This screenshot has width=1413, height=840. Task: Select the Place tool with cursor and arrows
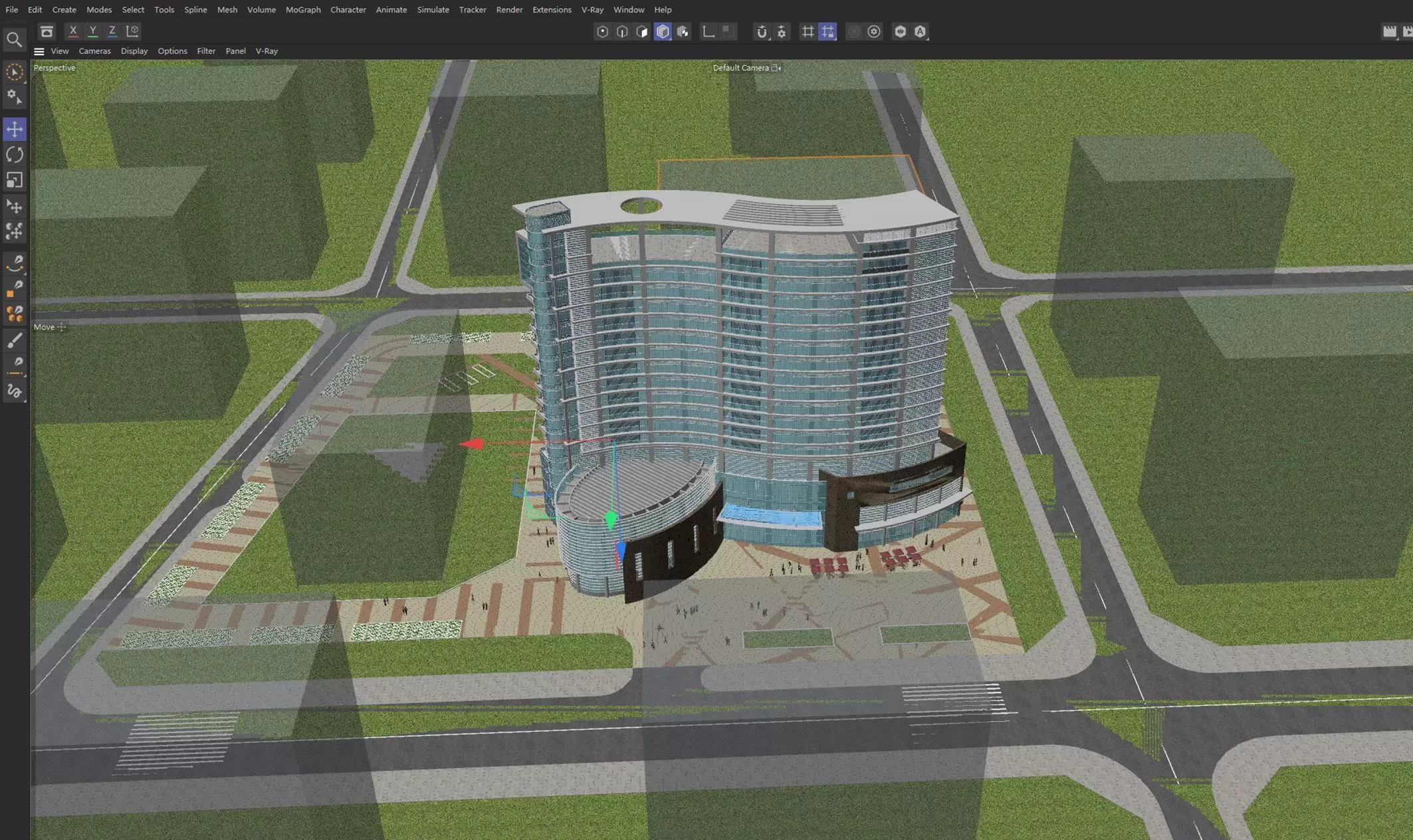pos(14,207)
